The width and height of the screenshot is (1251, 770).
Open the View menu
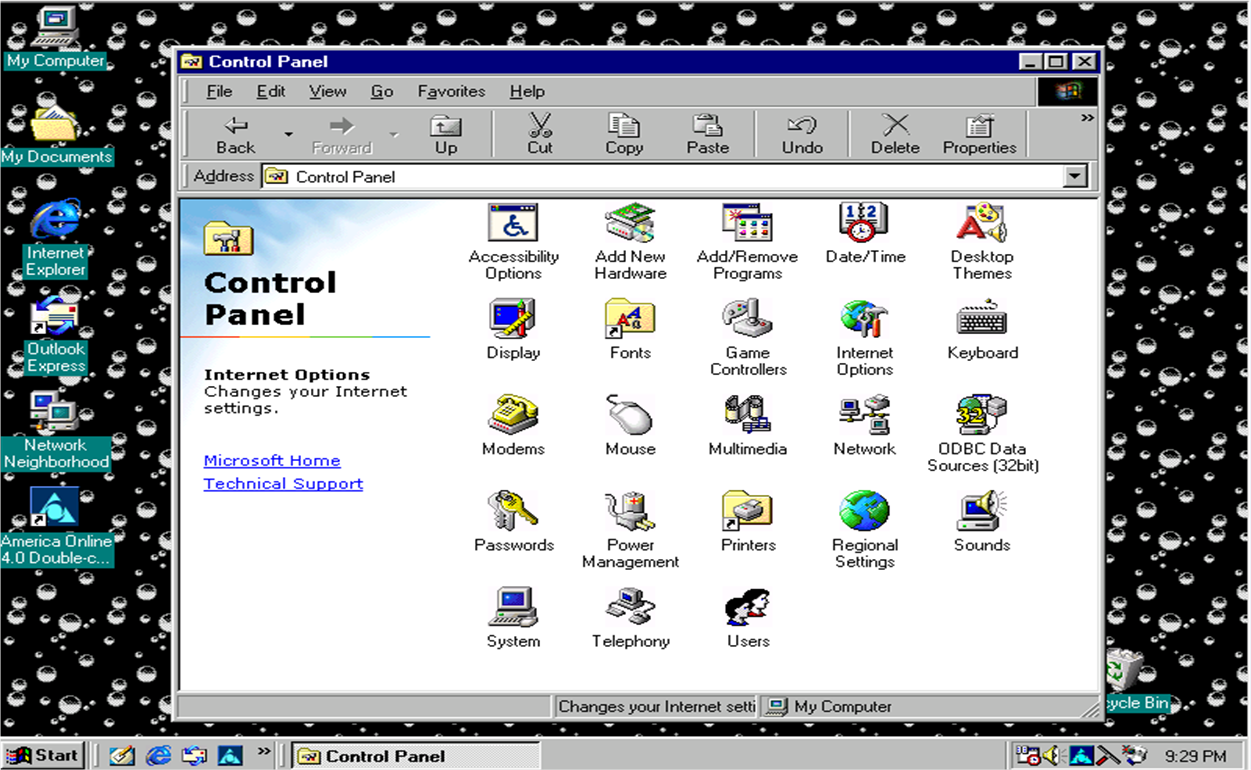[328, 91]
